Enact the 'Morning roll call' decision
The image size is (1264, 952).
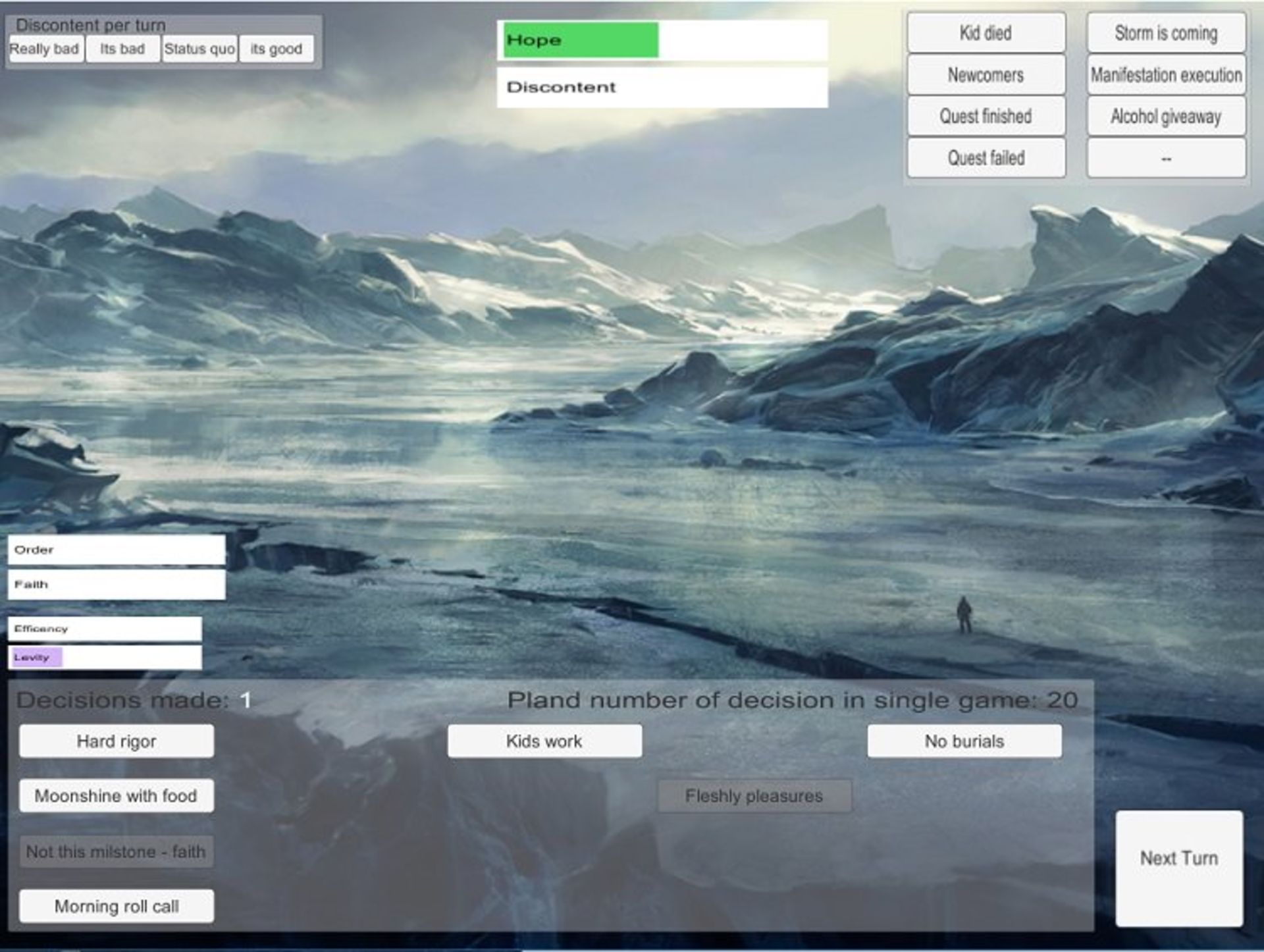117,907
